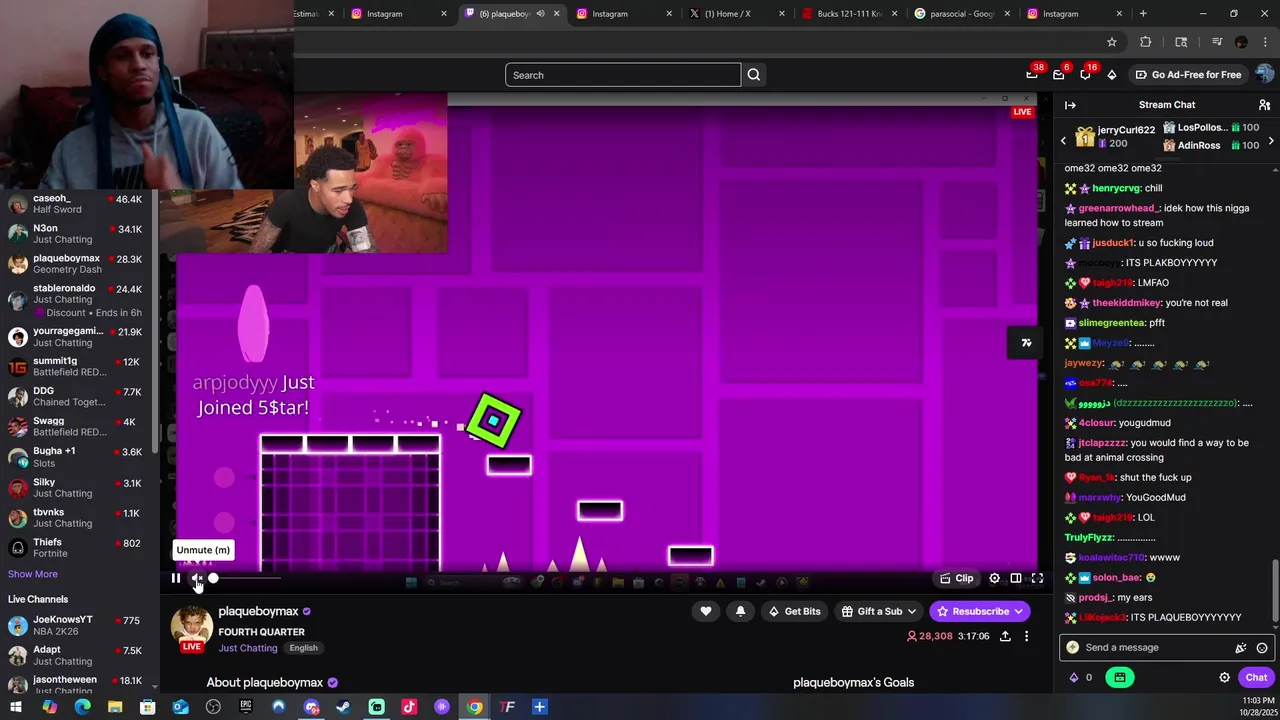Open caseoh_ channel in sidebar
Image resolution: width=1280 pixels, height=720 pixels.
[x=76, y=204]
